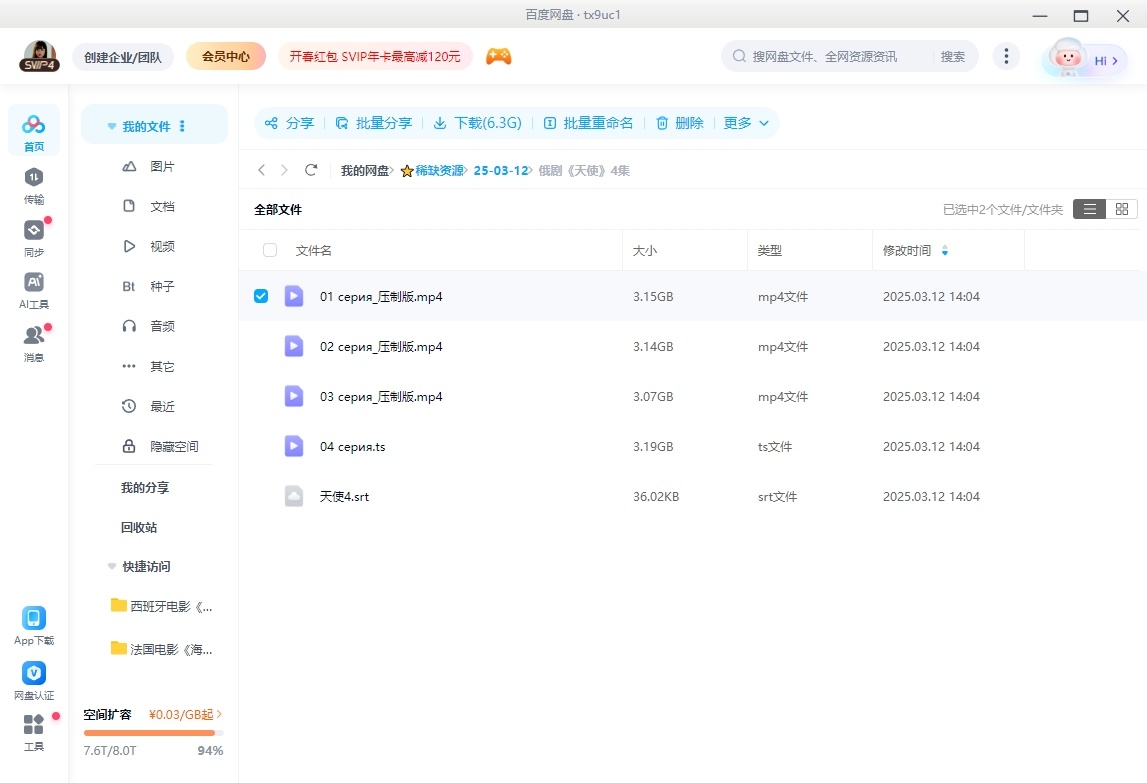The width and height of the screenshot is (1147, 783).
Task: Open the AI工具 sidebar icon
Action: click(x=34, y=288)
